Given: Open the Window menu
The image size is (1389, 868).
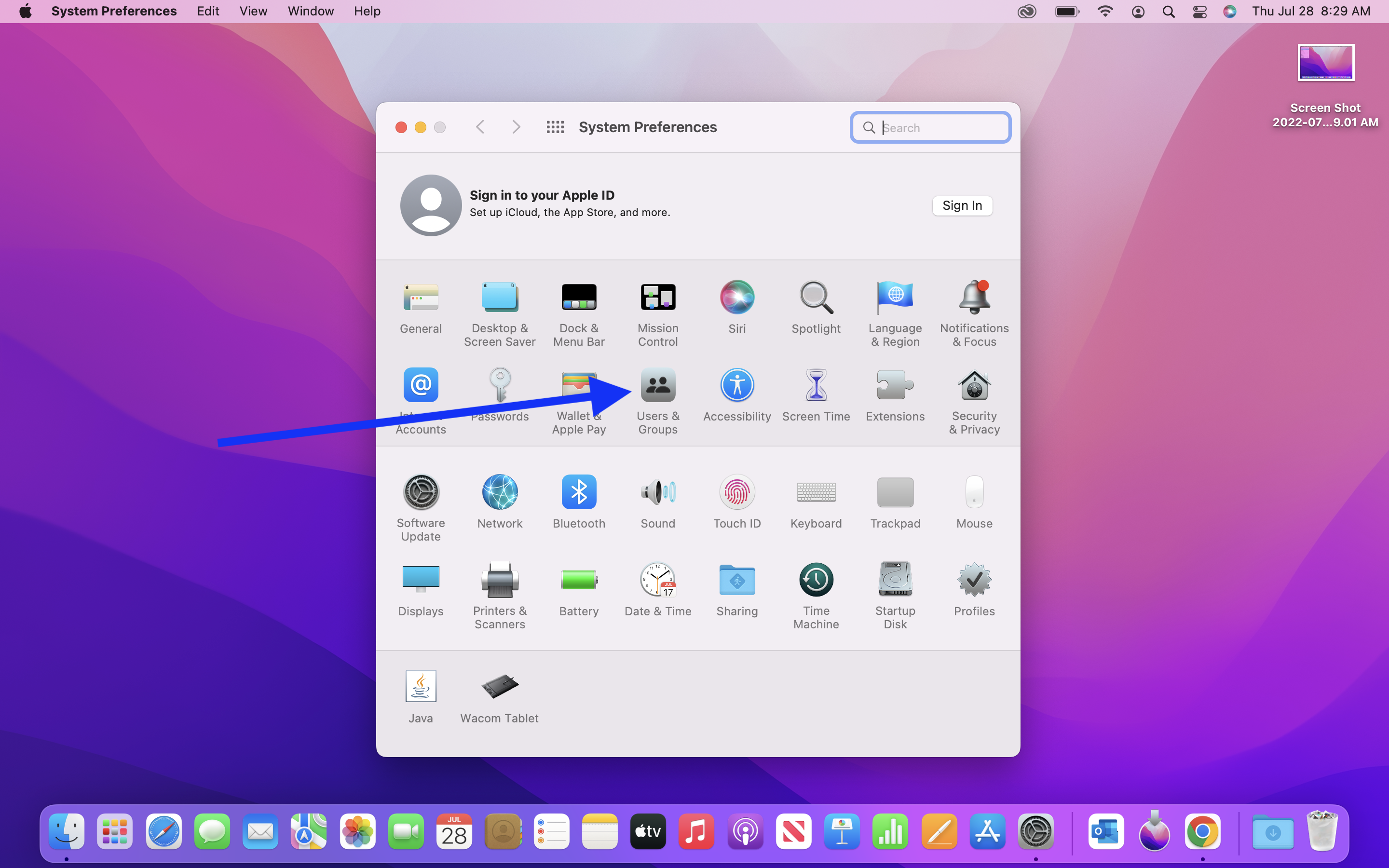Looking at the screenshot, I should click(311, 11).
